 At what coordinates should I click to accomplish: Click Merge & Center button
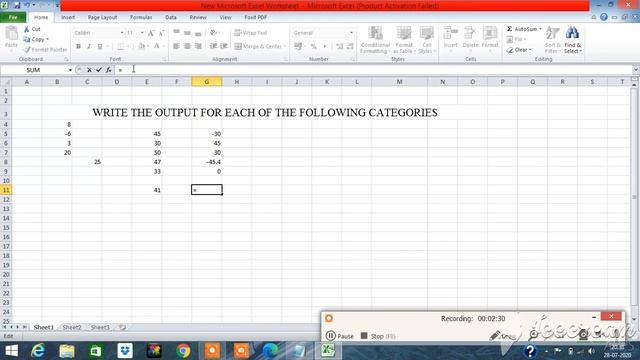click(259, 47)
